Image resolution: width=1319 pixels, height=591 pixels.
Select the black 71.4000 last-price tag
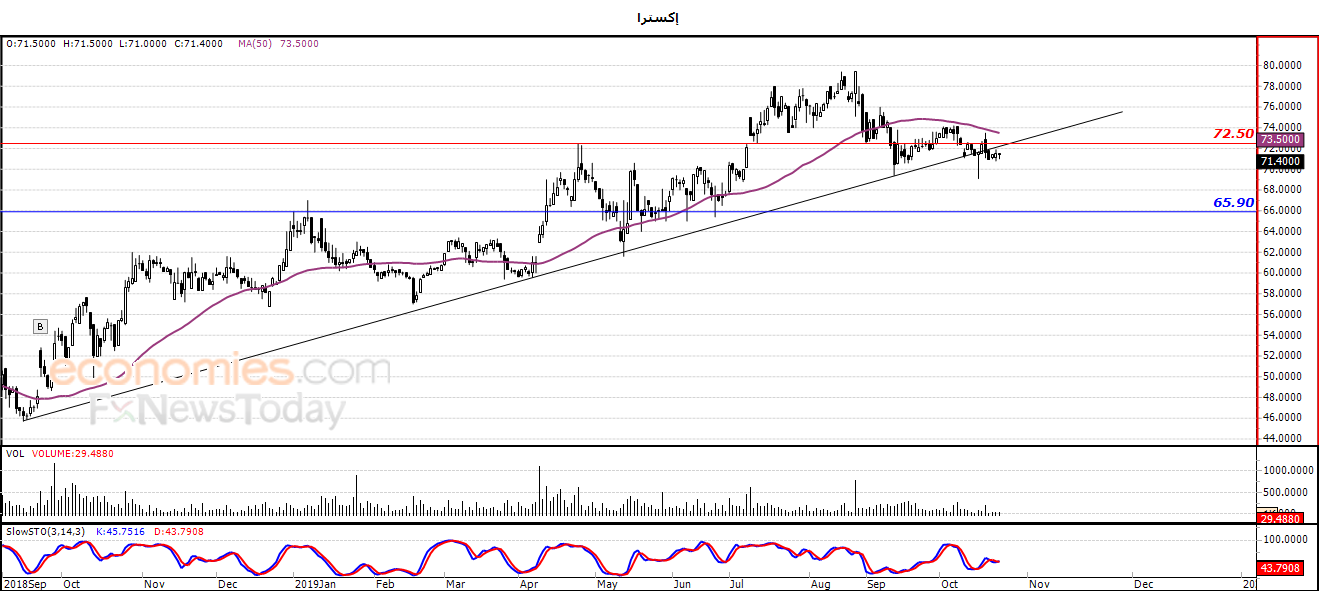pyautogui.click(x=1280, y=161)
